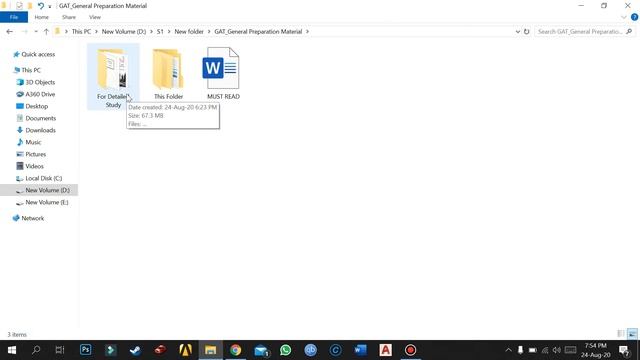Open Documents in navigation pane

tap(40, 118)
